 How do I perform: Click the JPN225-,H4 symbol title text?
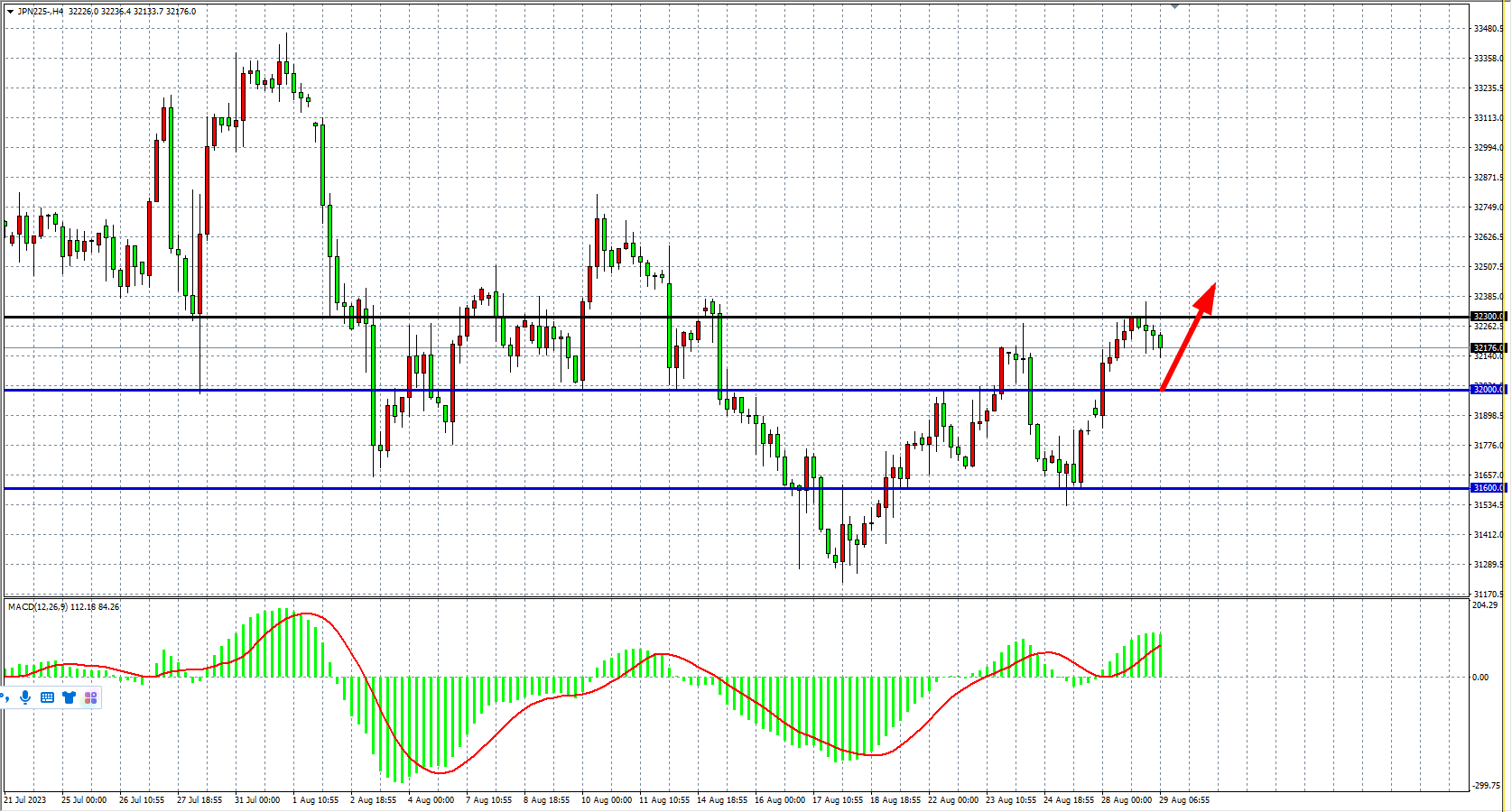pyautogui.click(x=41, y=12)
